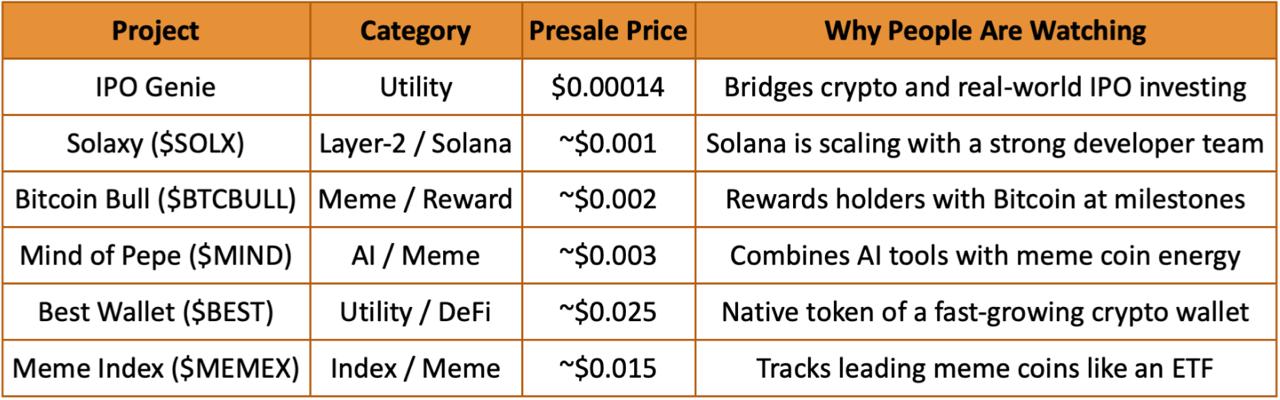The image size is (1280, 400).
Task: Select the Layer-2 / Solana category cell
Action: click(415, 143)
